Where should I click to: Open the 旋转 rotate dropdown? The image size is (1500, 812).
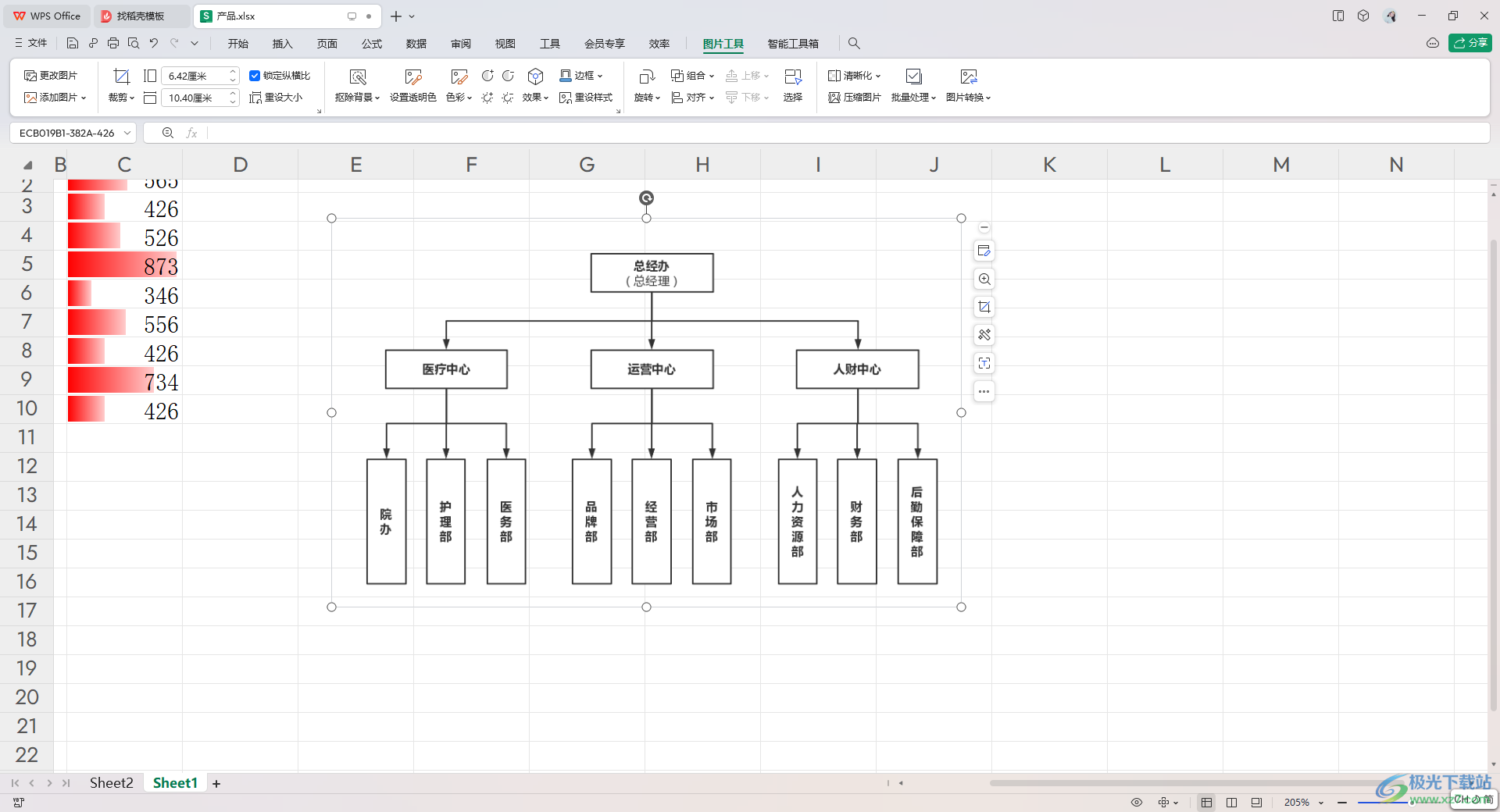tap(647, 98)
